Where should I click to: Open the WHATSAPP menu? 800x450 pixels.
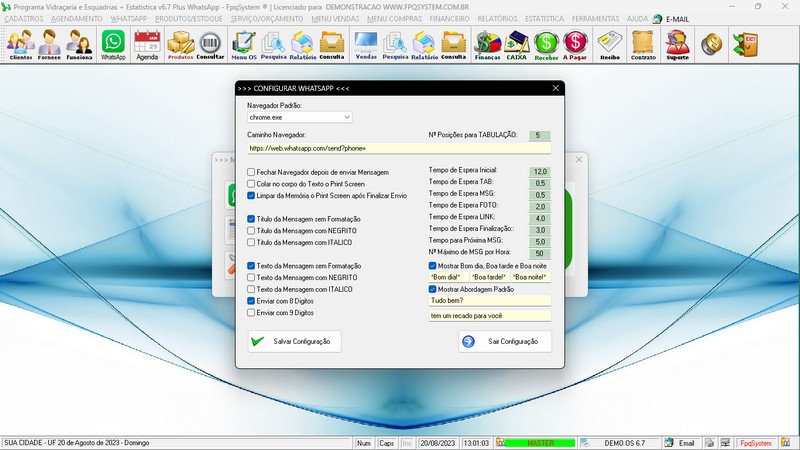pyautogui.click(x=129, y=19)
